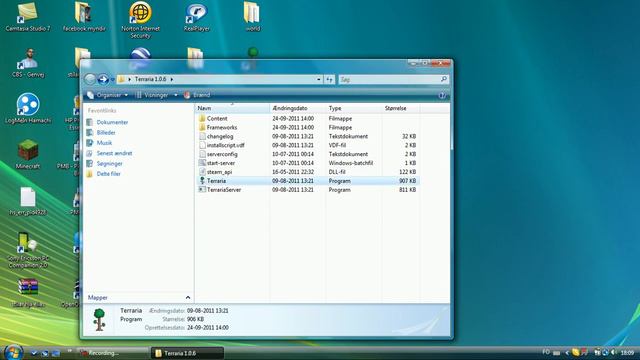The width and height of the screenshot is (640, 360).
Task: Open facebook myndir folder on desktop
Action: point(84,17)
